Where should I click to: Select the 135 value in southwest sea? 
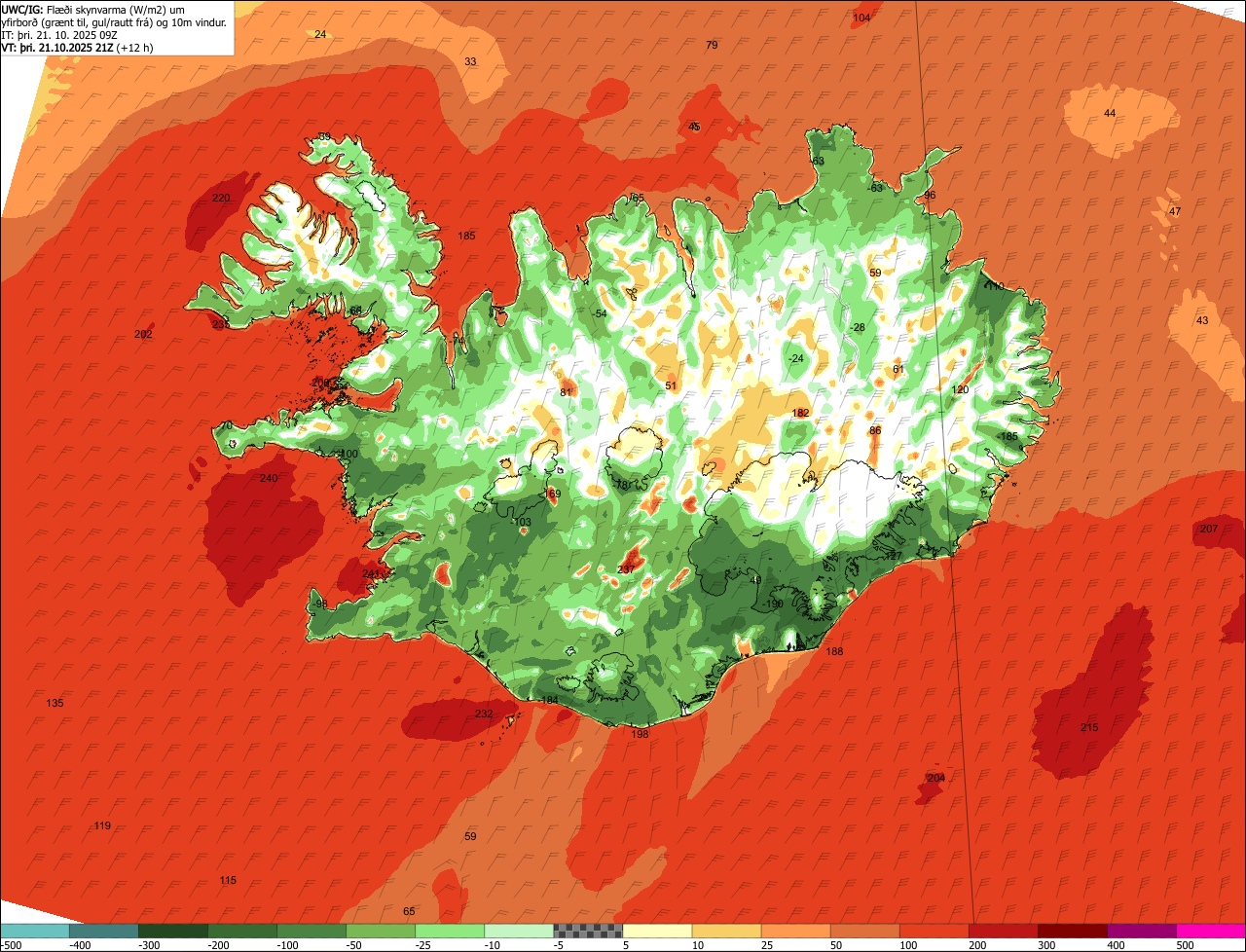pos(55,703)
